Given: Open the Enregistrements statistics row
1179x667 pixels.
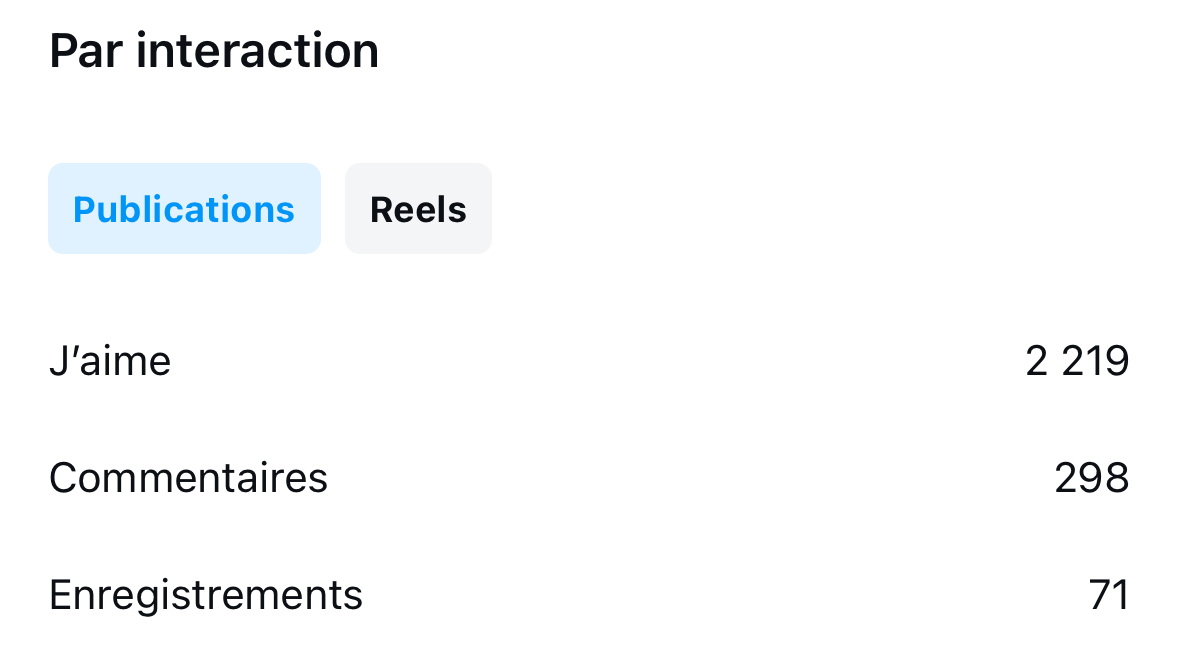Looking at the screenshot, I should pyautogui.click(x=588, y=595).
